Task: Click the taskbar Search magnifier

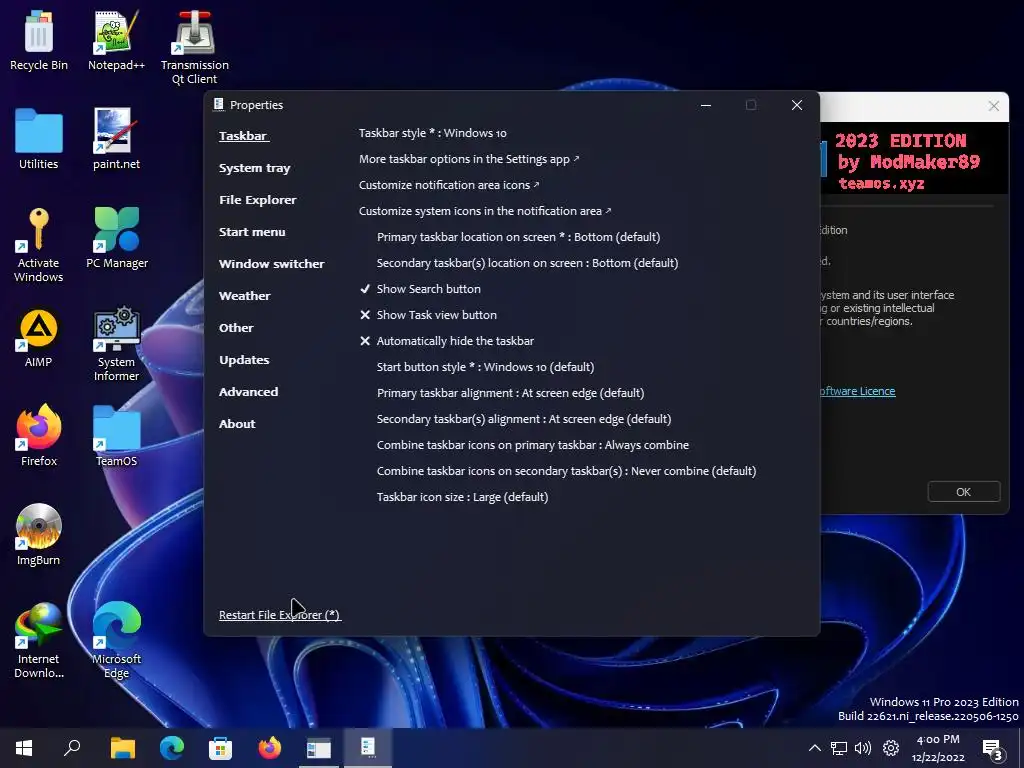Action: 72,748
